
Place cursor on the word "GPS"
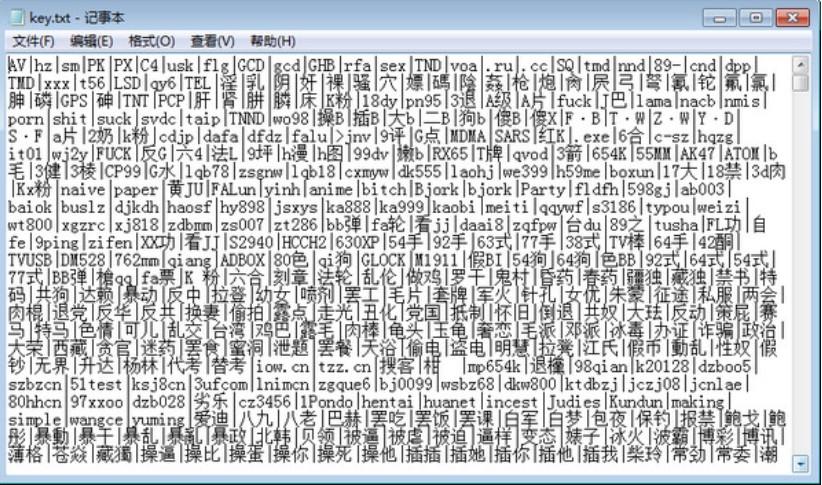click(x=74, y=101)
